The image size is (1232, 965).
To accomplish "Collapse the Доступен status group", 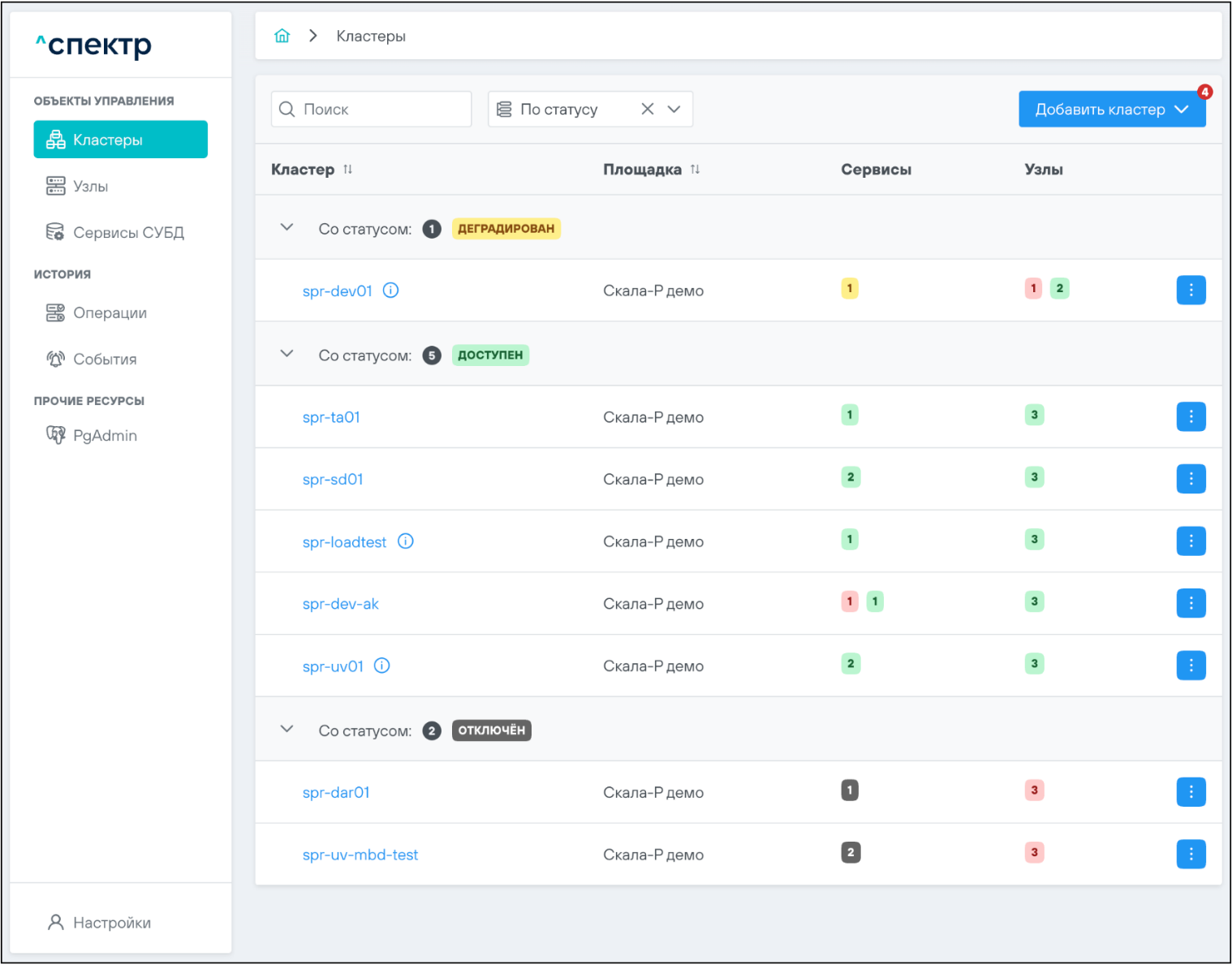I will tap(286, 354).
